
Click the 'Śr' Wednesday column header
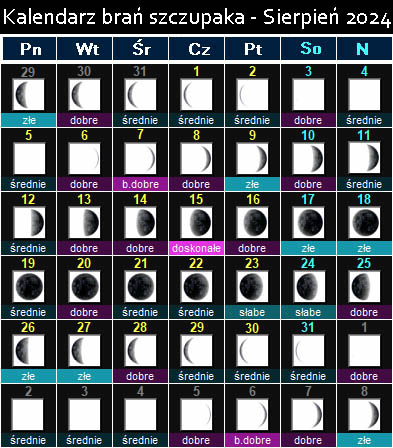(x=141, y=49)
